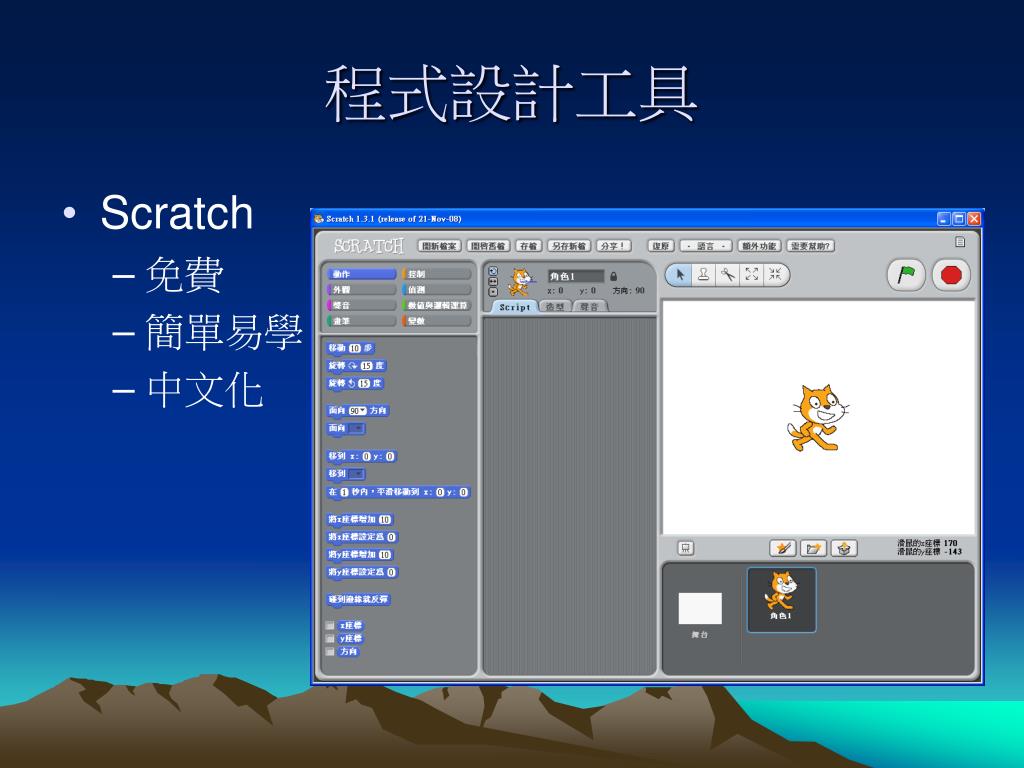Screen dimensions: 1024x768
Task: Select the no-rotation style button
Action: (493, 292)
